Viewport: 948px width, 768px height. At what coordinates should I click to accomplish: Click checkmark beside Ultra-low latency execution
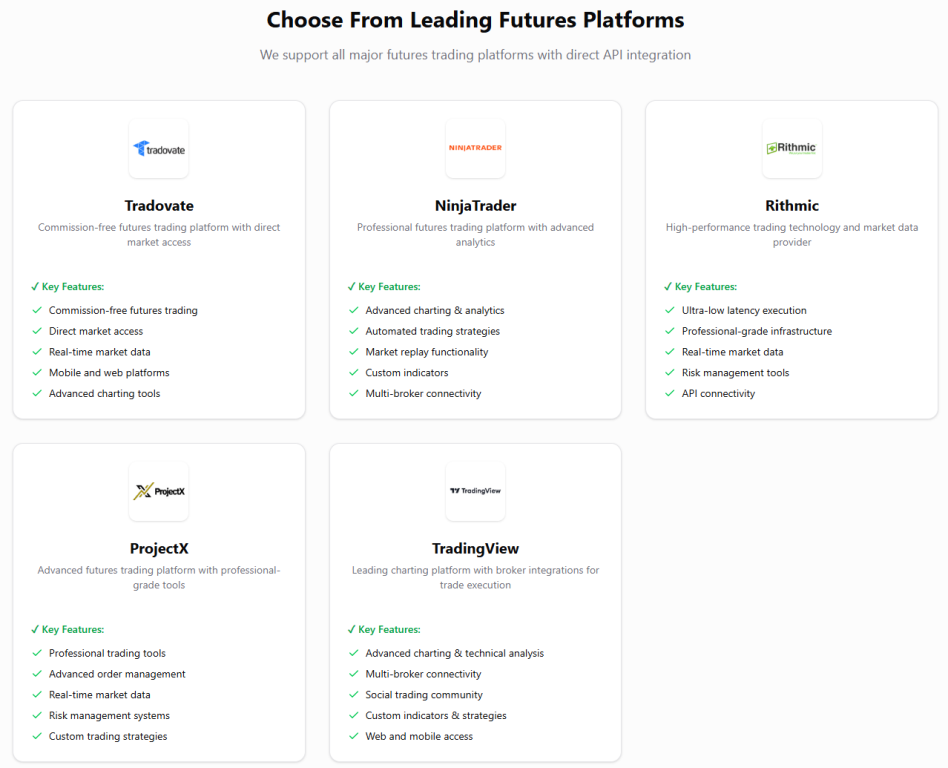coord(670,310)
